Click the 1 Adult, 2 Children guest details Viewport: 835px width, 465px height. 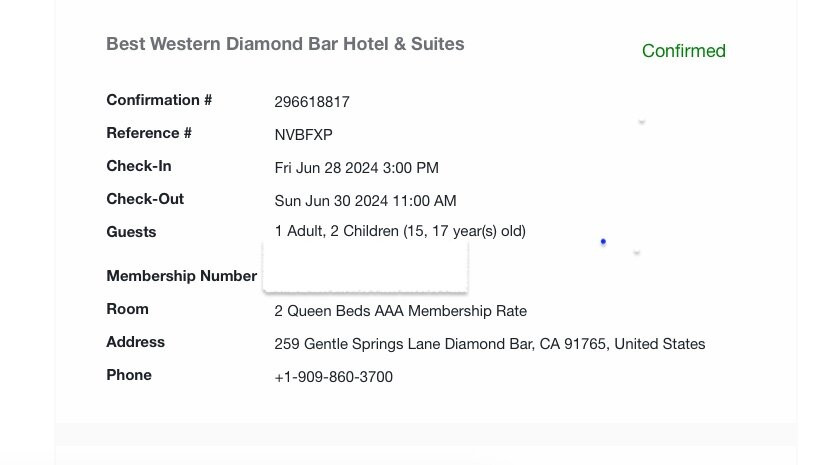click(x=400, y=232)
